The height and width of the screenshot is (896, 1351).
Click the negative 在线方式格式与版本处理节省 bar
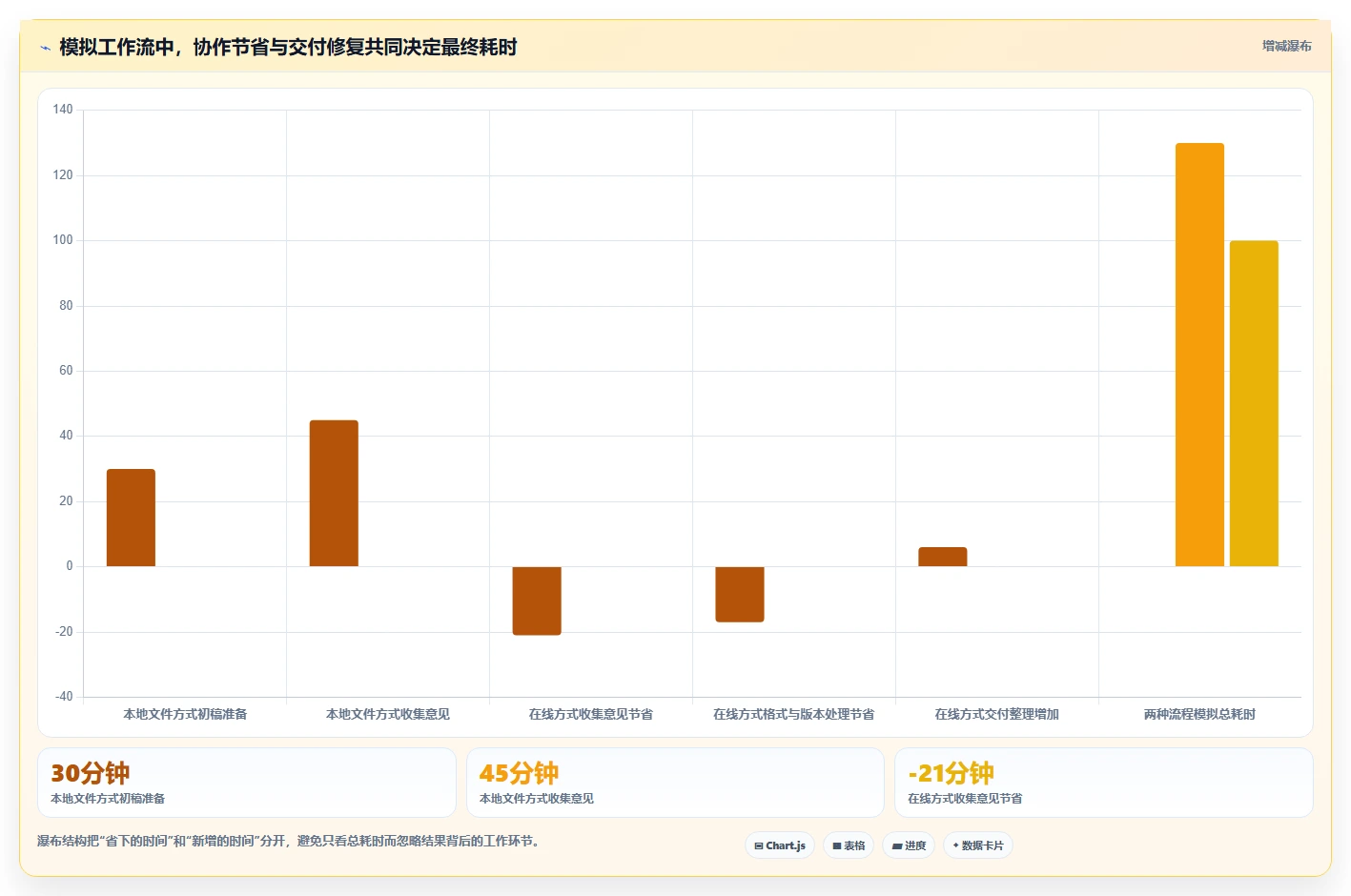740,594
